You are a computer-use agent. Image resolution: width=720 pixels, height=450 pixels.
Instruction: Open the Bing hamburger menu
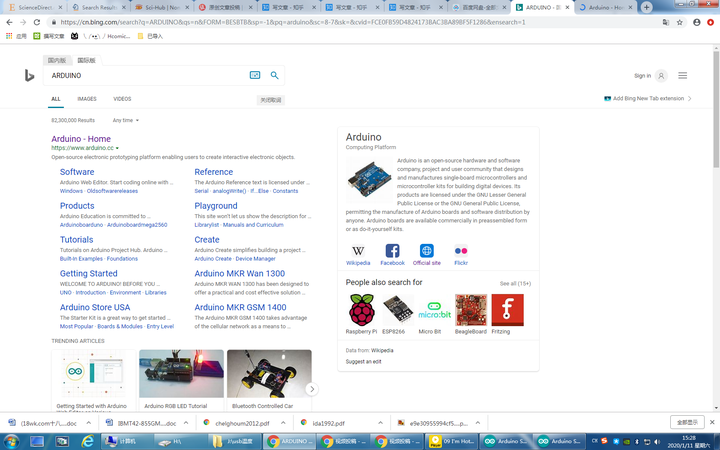tap(682, 75)
